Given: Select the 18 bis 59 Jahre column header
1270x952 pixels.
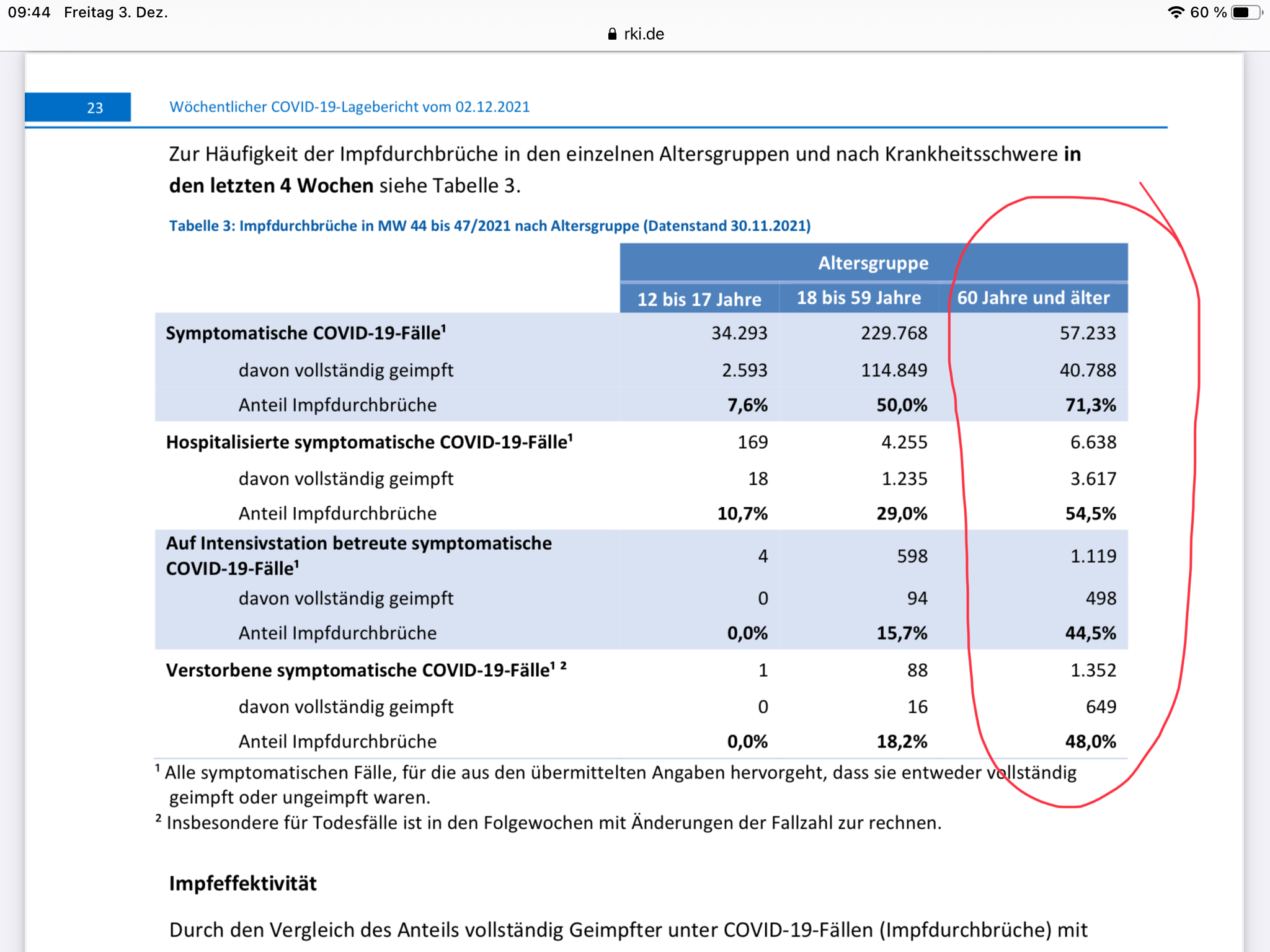Looking at the screenshot, I should [x=859, y=298].
